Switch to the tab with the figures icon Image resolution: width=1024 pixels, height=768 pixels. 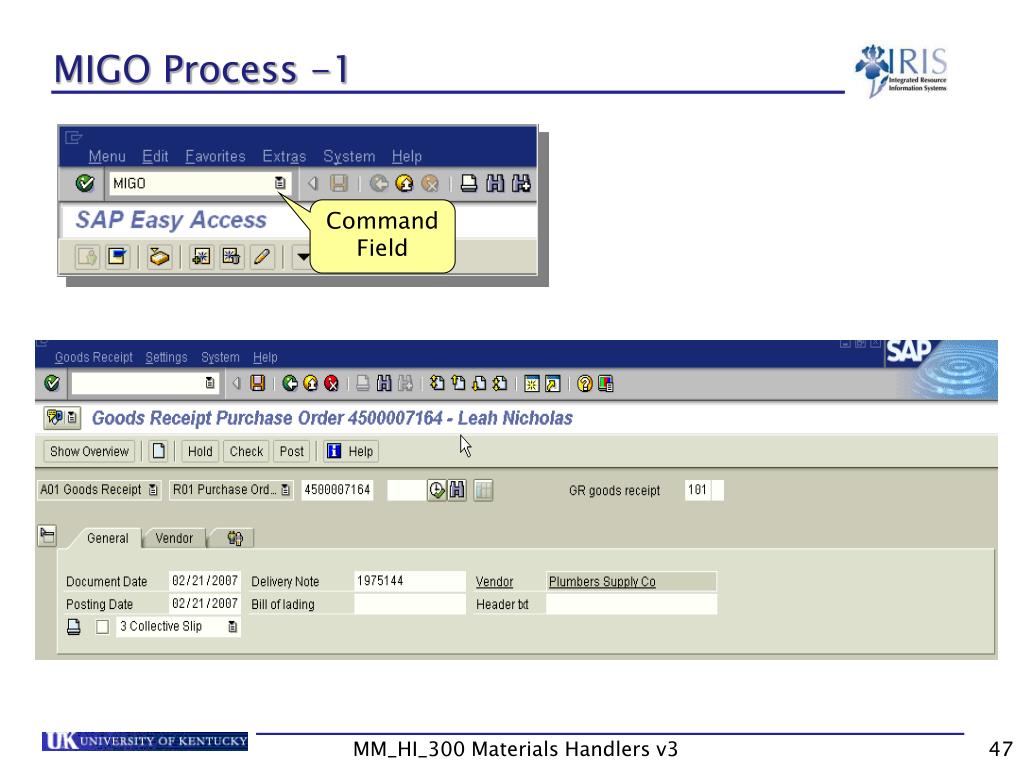(234, 538)
